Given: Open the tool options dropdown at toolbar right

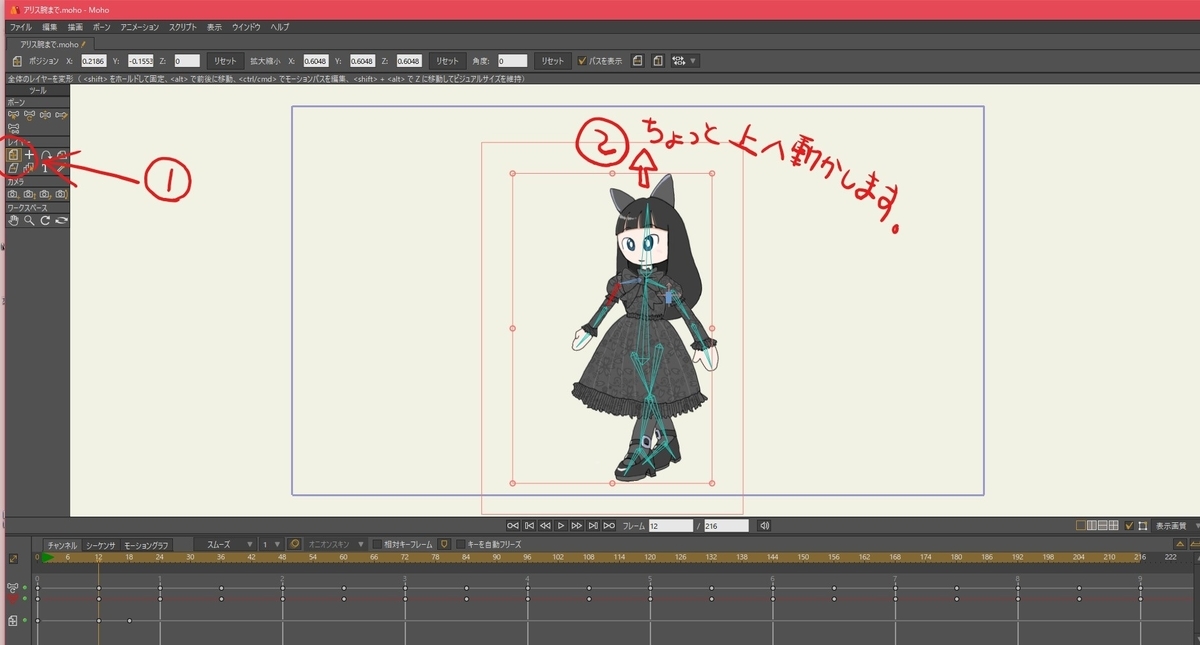Looking at the screenshot, I should pyautogui.click(x=690, y=60).
